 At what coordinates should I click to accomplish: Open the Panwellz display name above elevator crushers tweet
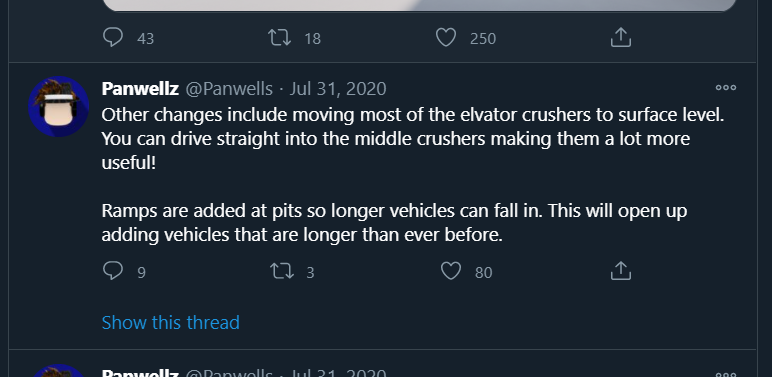point(140,89)
